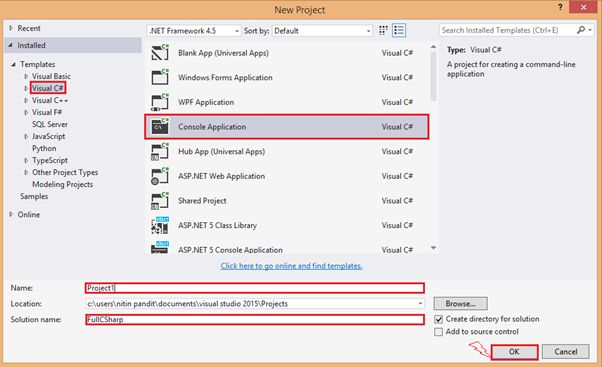Select the Modeling Projects tree item

click(63, 184)
